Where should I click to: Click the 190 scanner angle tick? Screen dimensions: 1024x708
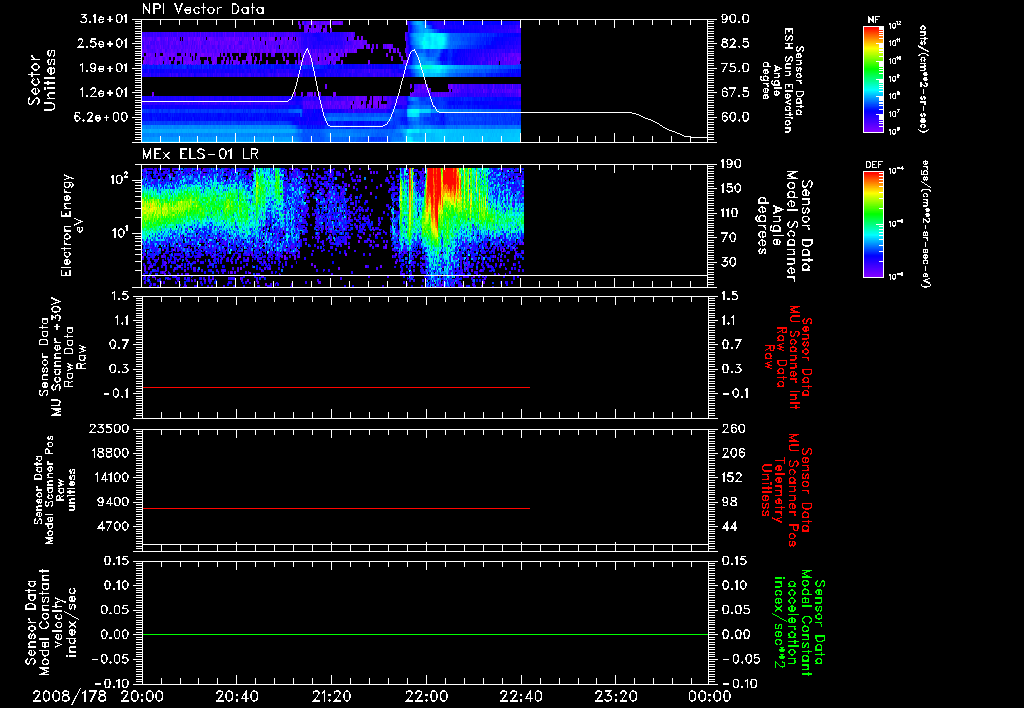(x=731, y=164)
